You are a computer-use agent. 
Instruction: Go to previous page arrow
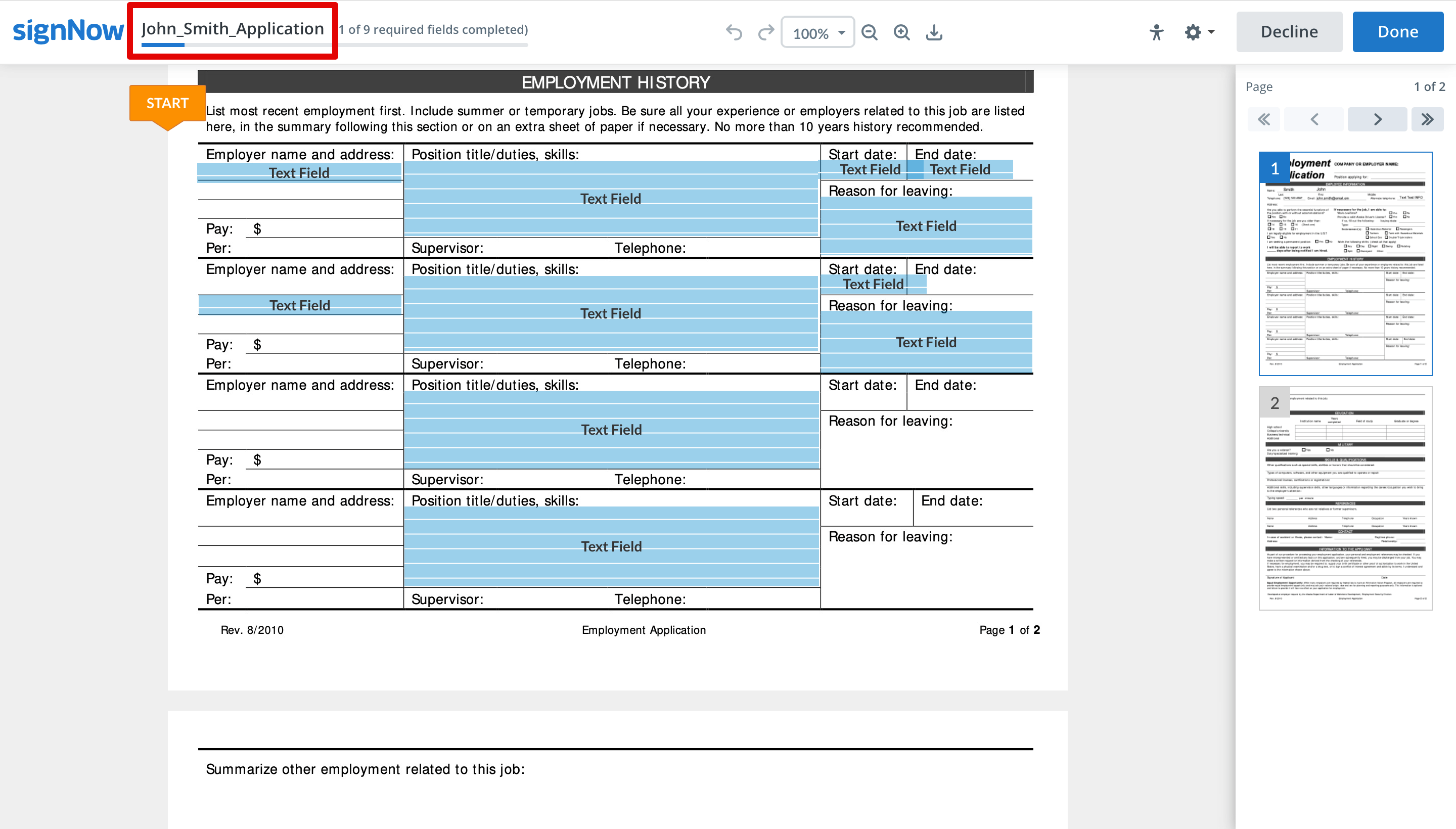tap(1313, 120)
